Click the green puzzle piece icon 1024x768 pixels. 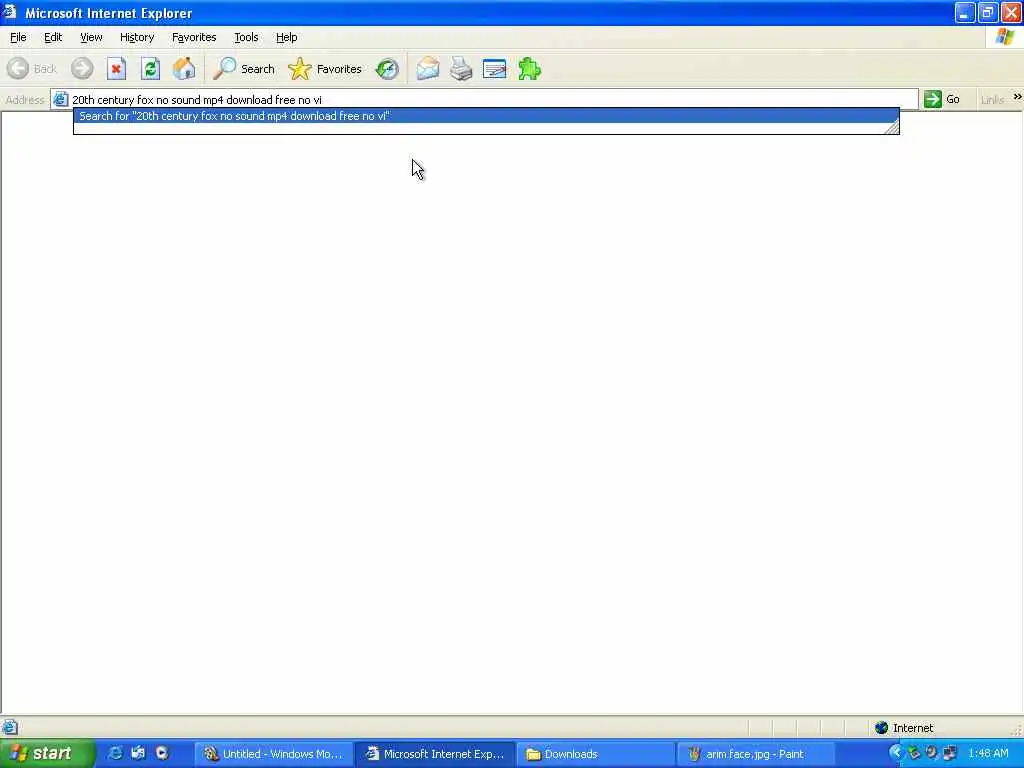(529, 69)
